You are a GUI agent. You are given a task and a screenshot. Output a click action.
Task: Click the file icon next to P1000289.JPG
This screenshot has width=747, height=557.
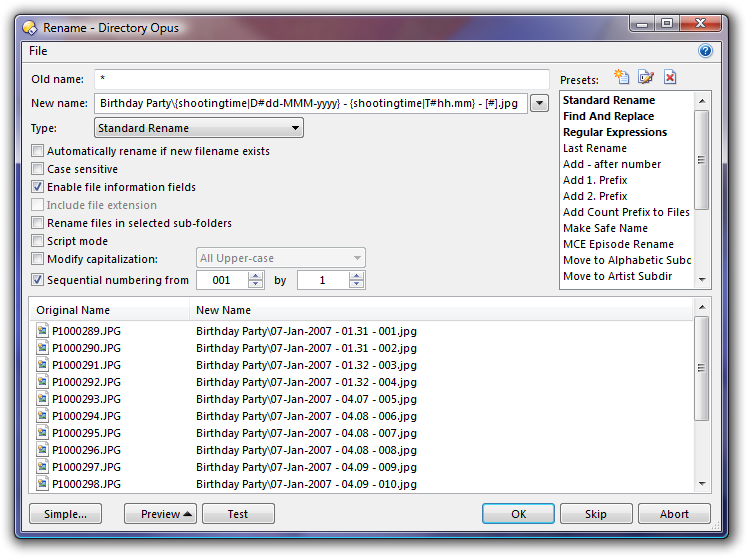pyautogui.click(x=42, y=330)
